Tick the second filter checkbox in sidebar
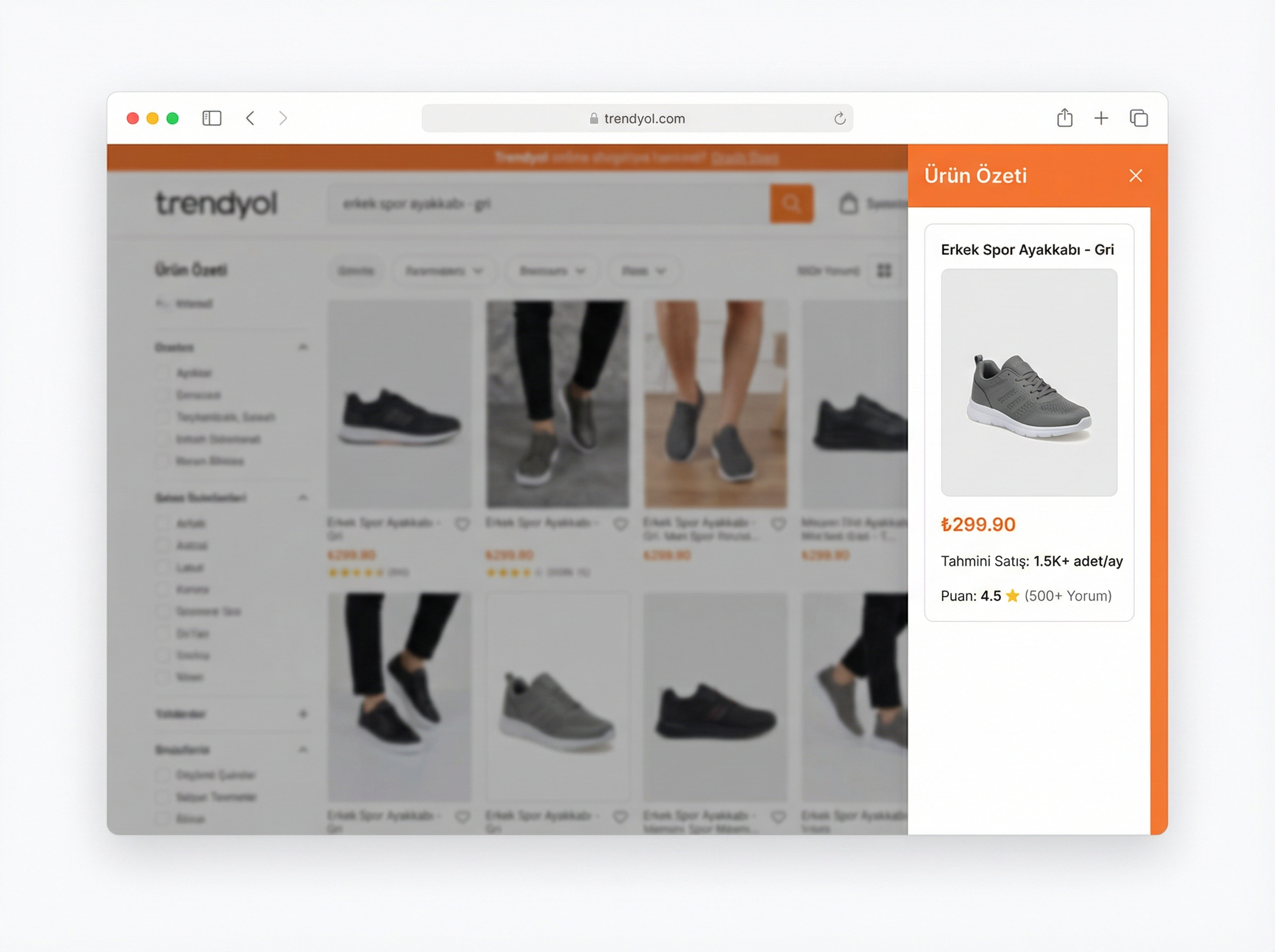The width and height of the screenshot is (1275, 952). (162, 395)
